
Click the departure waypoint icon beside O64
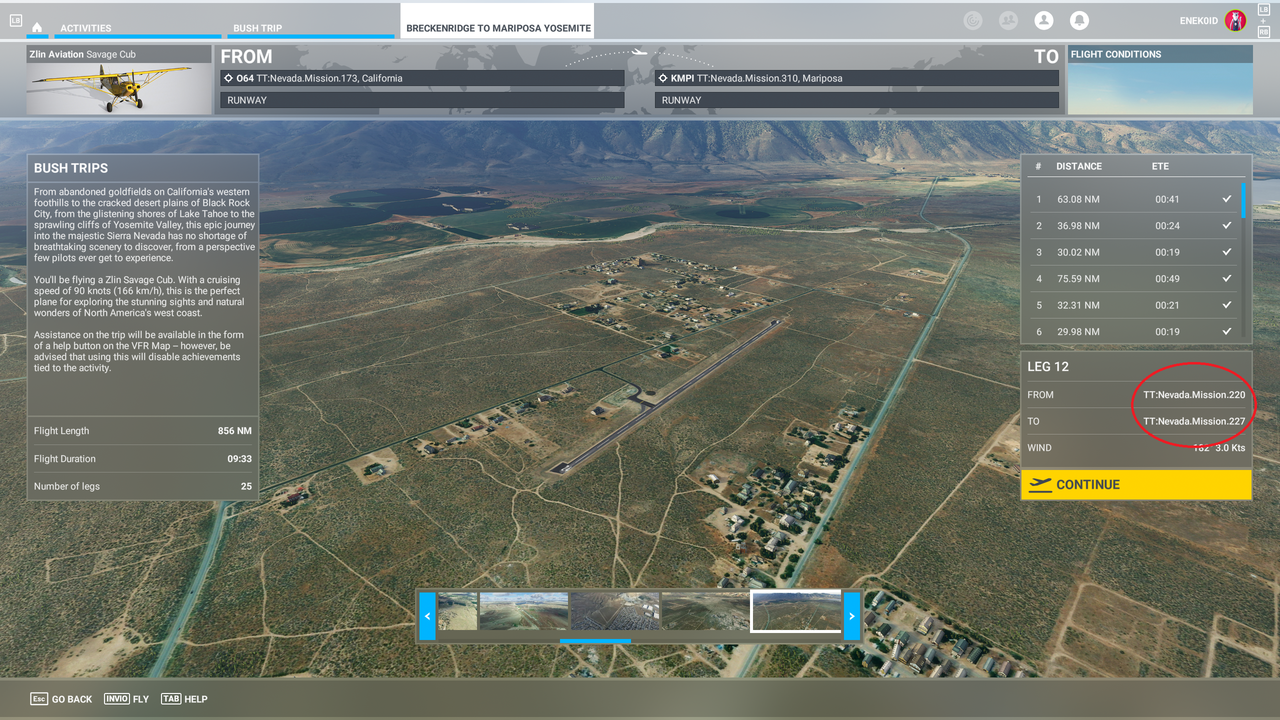tap(228, 78)
